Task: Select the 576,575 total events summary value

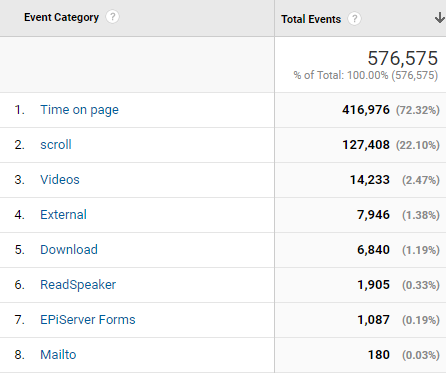Action: click(402, 58)
